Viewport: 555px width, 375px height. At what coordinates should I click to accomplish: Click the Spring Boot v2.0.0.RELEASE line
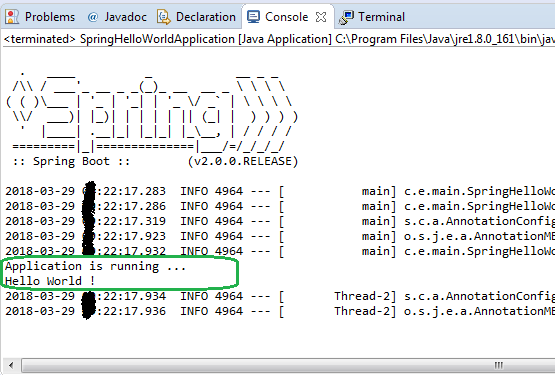pyautogui.click(x=156, y=161)
